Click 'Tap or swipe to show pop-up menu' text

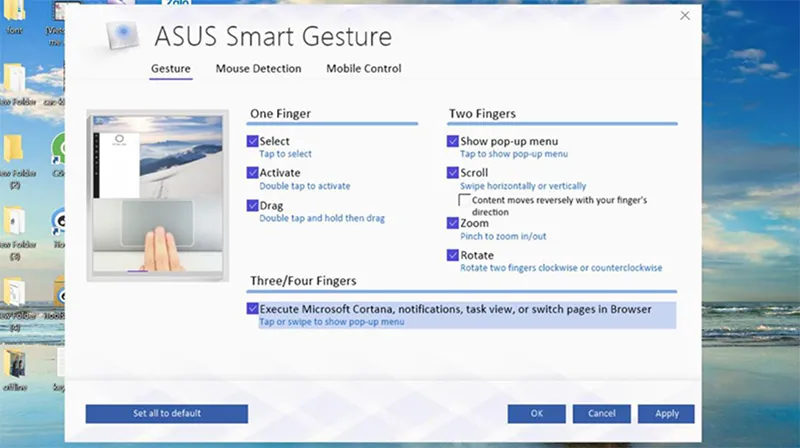click(x=332, y=321)
